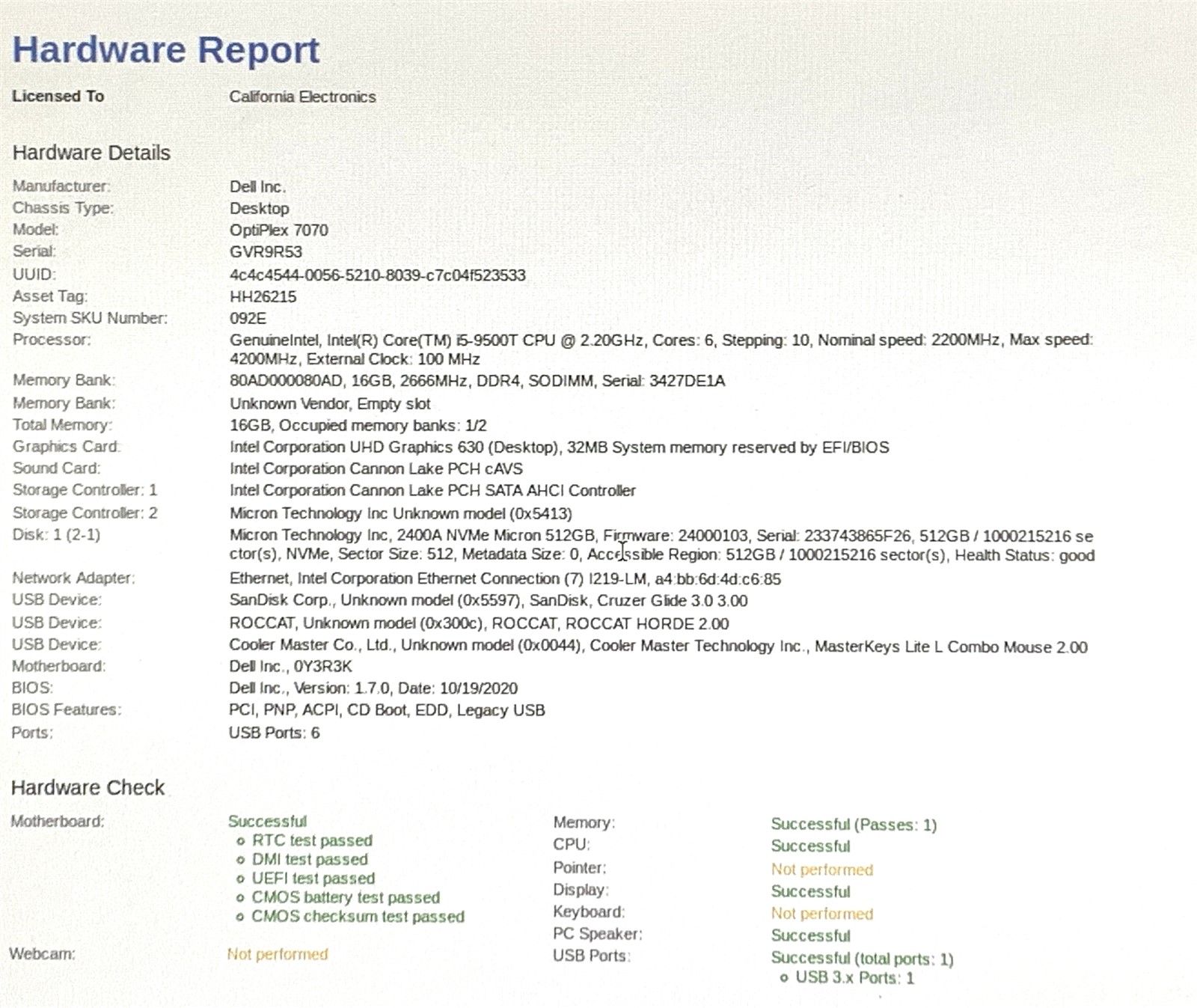Select the UHD Graphics 630 graphics card entry

click(559, 448)
